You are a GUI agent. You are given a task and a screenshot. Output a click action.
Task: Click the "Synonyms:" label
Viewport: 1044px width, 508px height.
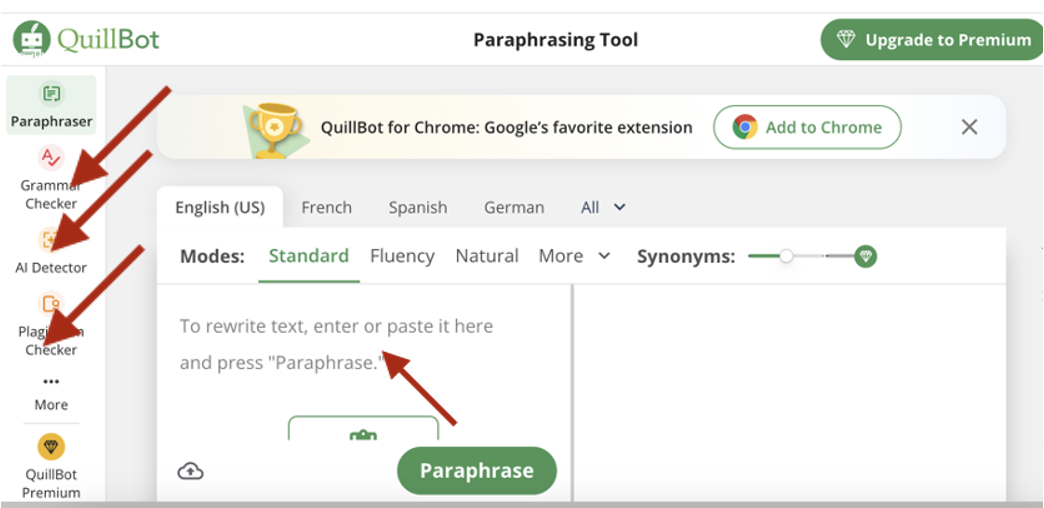[686, 257]
